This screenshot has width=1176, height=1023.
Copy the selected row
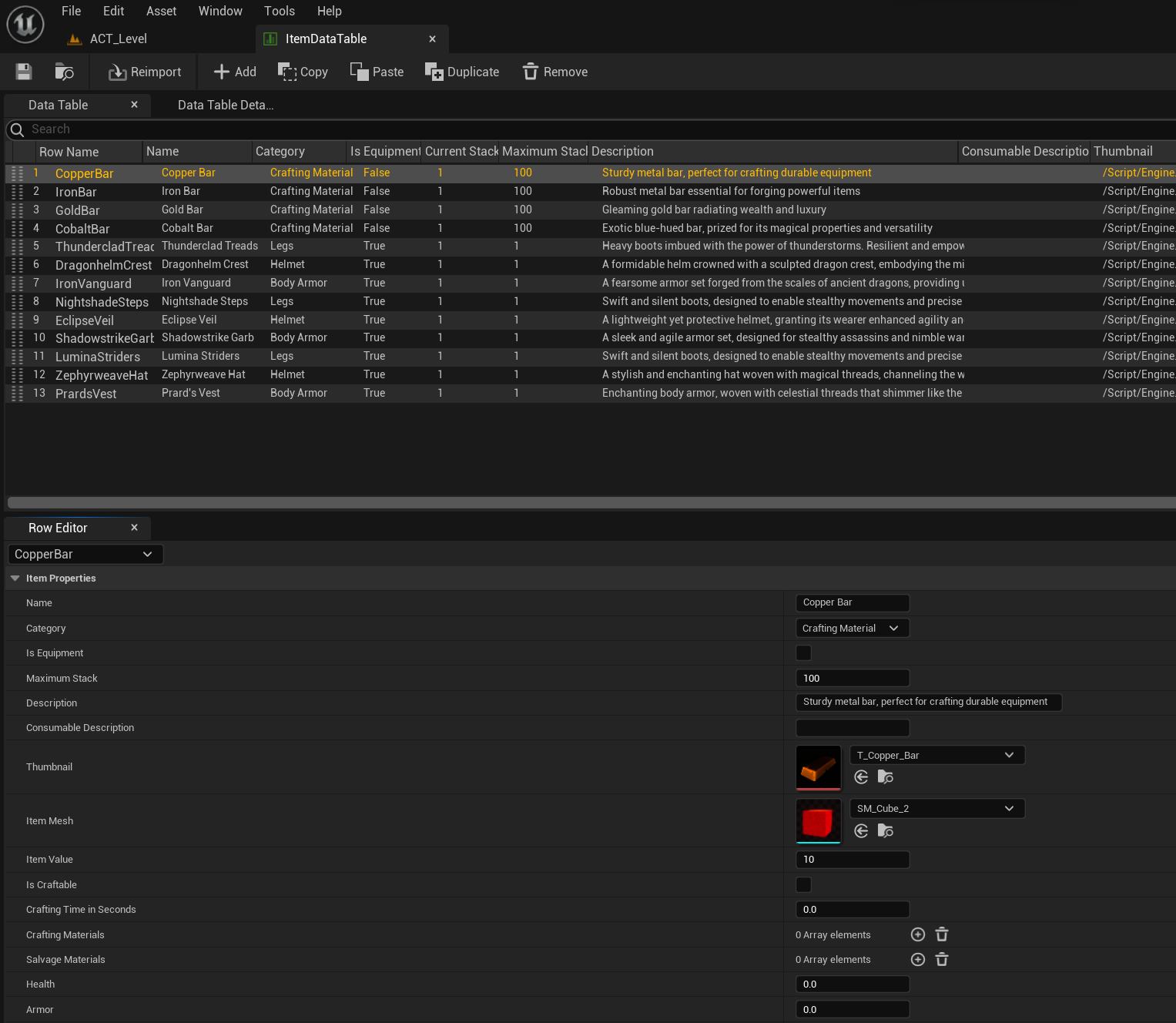[302, 72]
